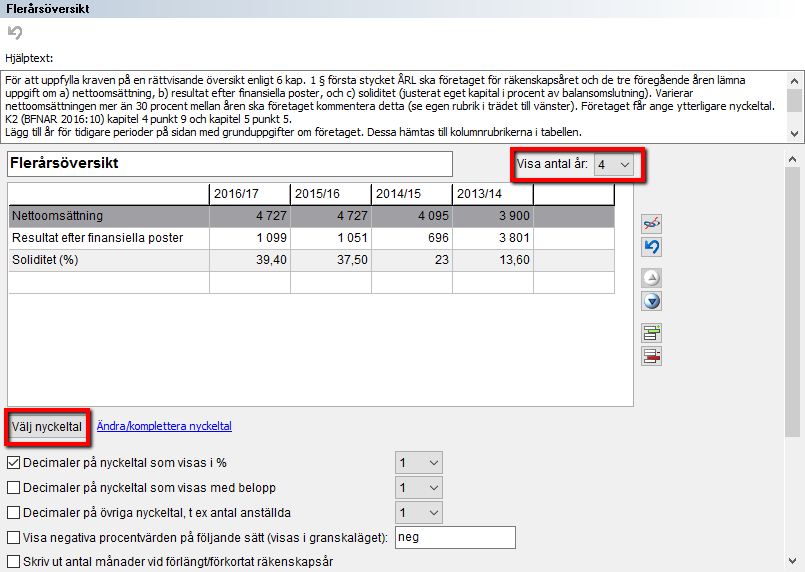
Task: Click the Soliditet cell value 23
Action: [x=412, y=260]
